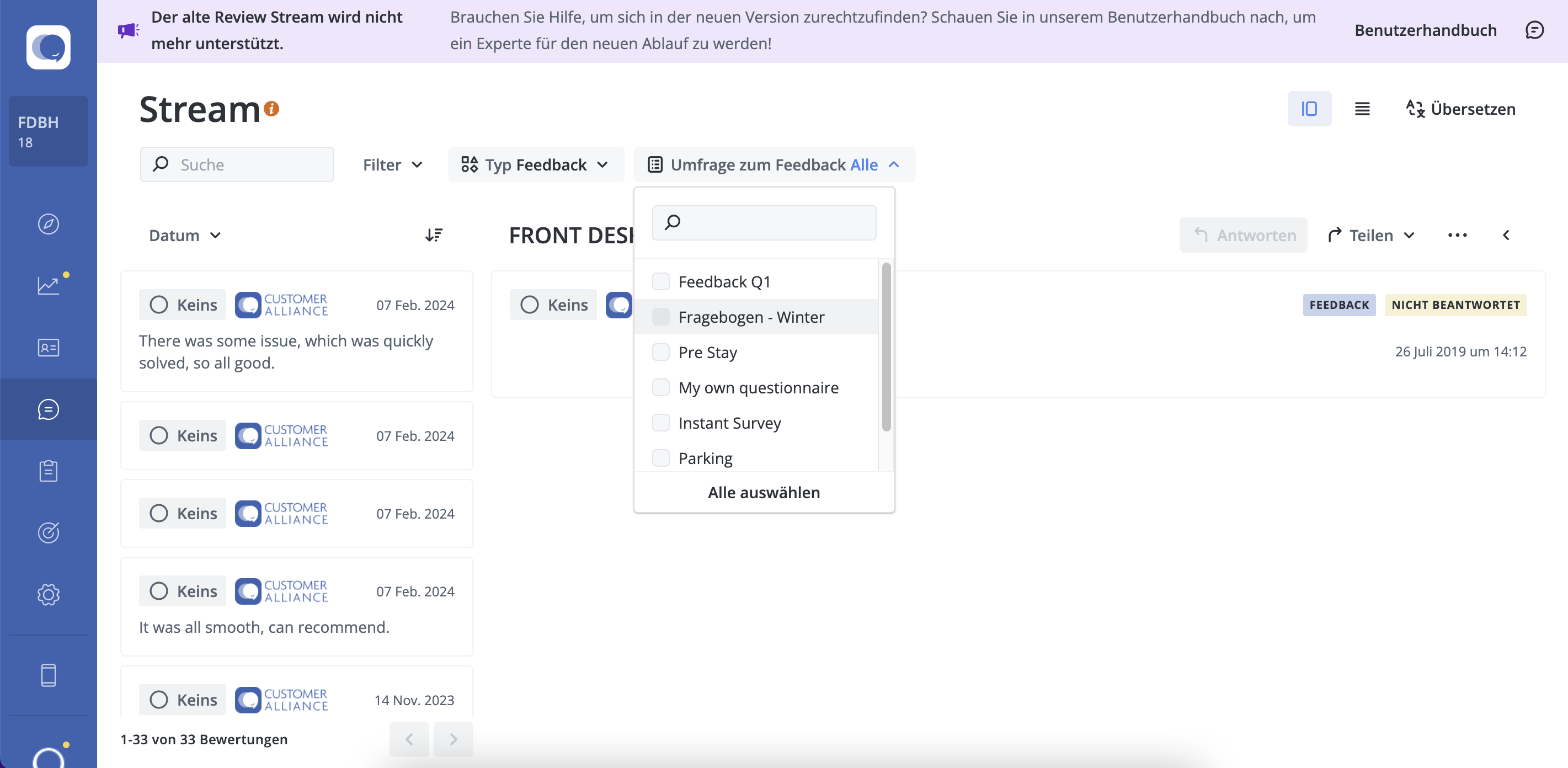Open the contact card icon in sidebar
Viewport: 1568px width, 768px height.
[x=48, y=348]
